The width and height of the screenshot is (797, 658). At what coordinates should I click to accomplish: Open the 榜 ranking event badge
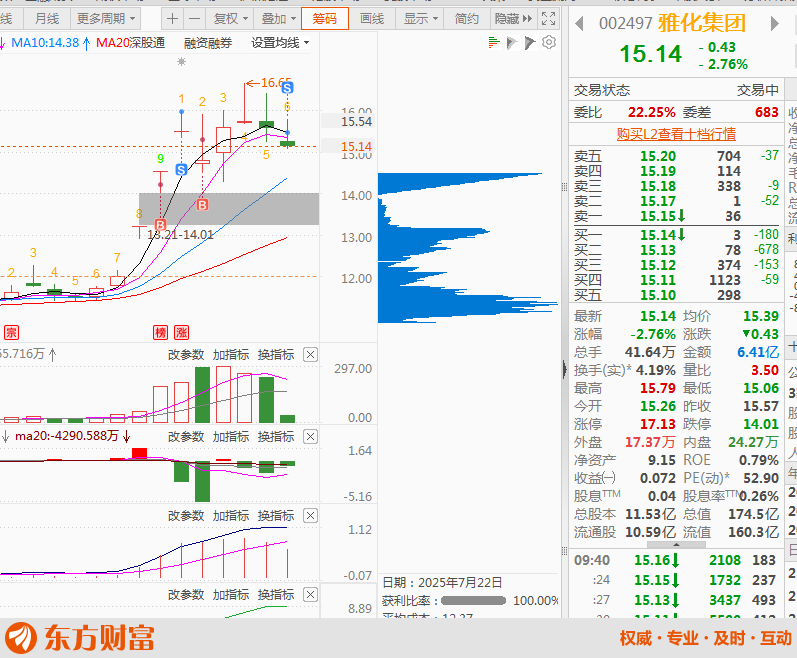point(161,333)
